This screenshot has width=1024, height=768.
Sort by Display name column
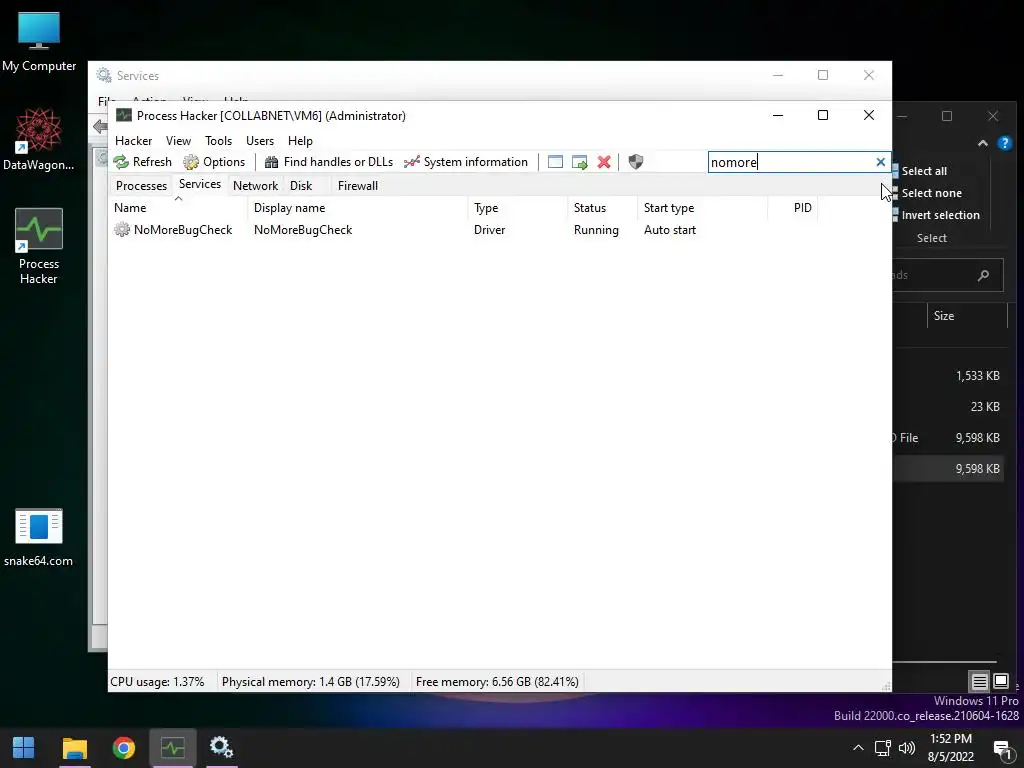pos(358,208)
